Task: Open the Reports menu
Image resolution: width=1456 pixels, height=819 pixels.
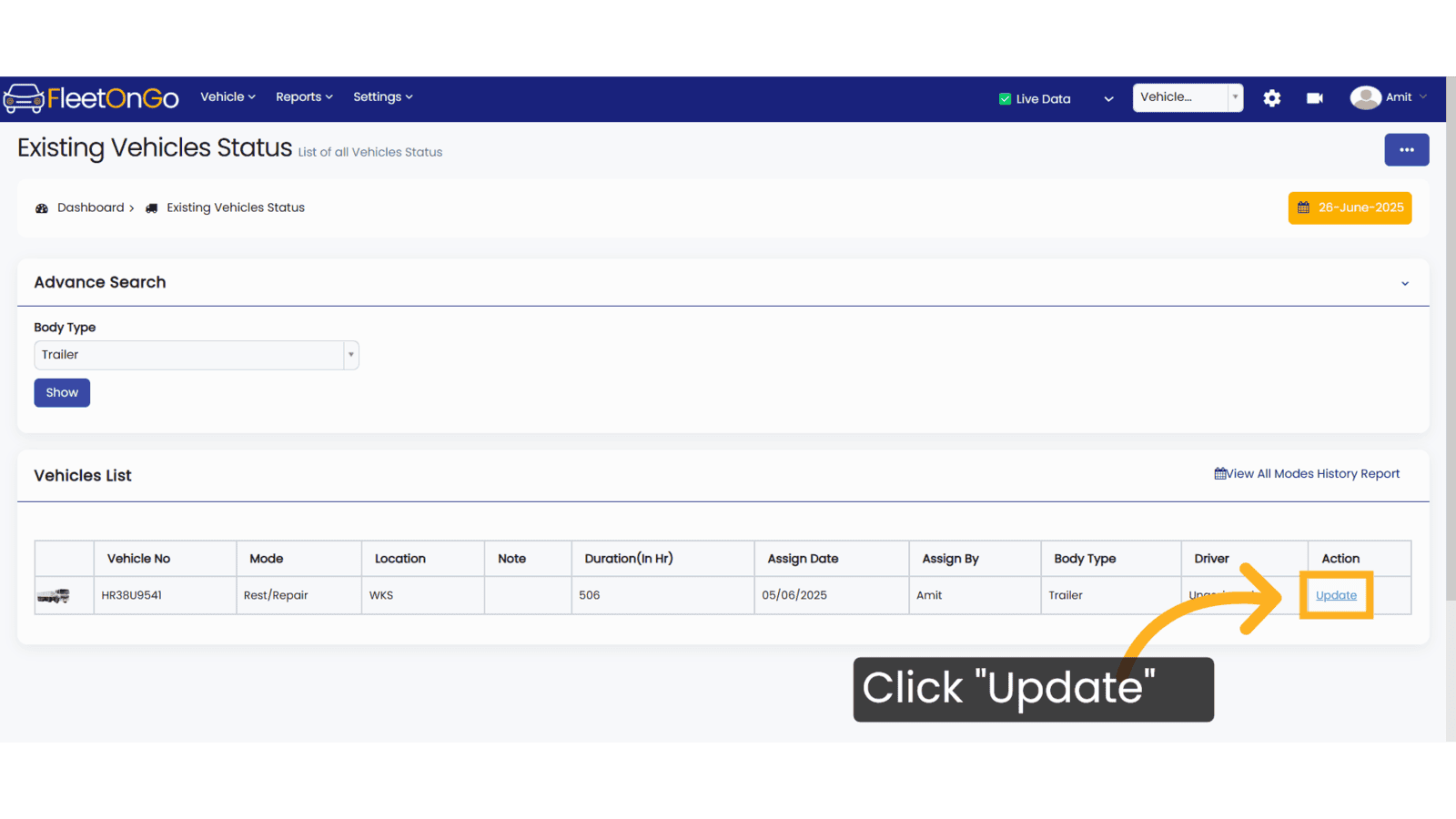Action: 304,97
